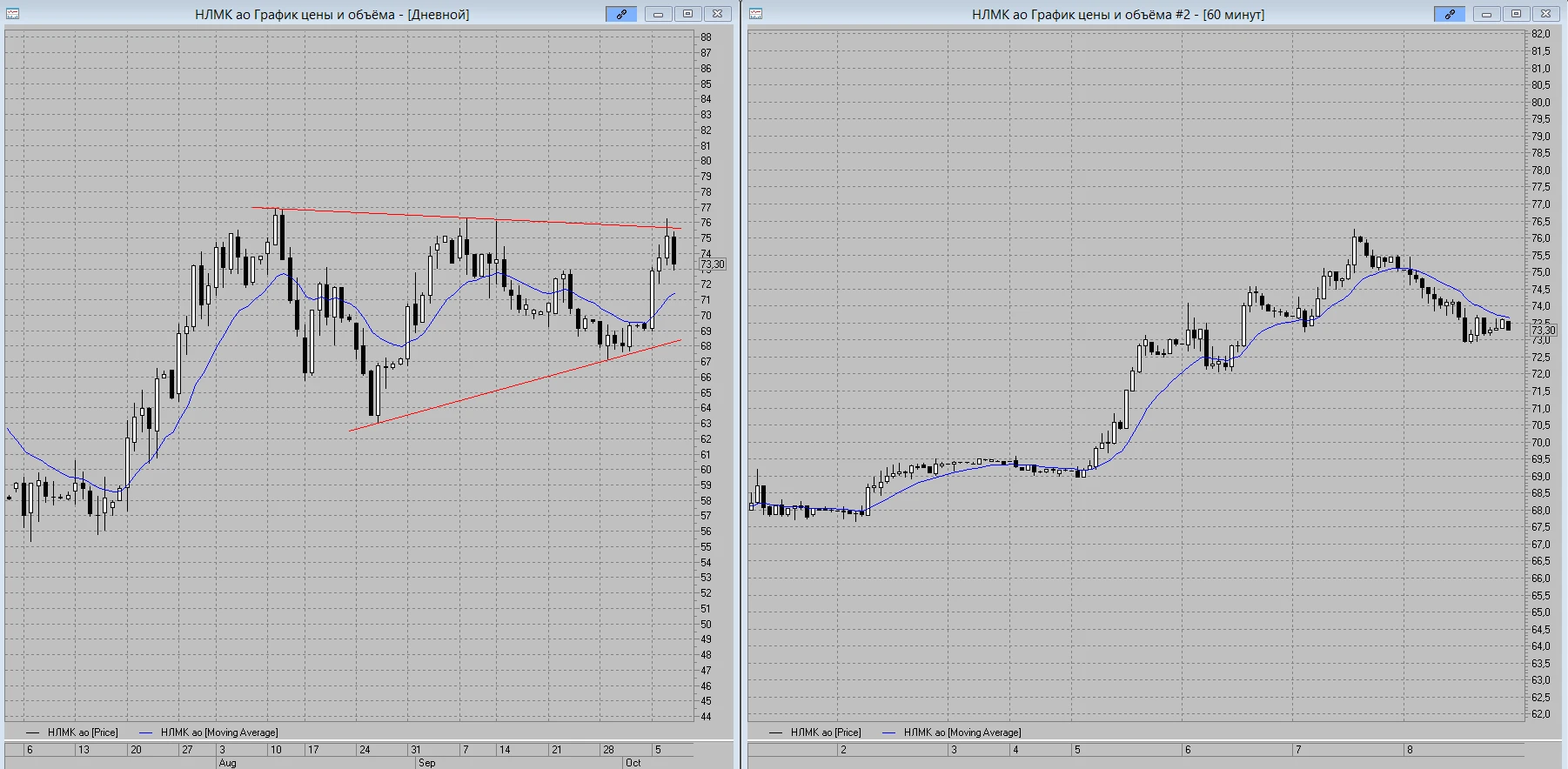Minimize the daily chart window
1568x769 pixels.
click(x=659, y=14)
